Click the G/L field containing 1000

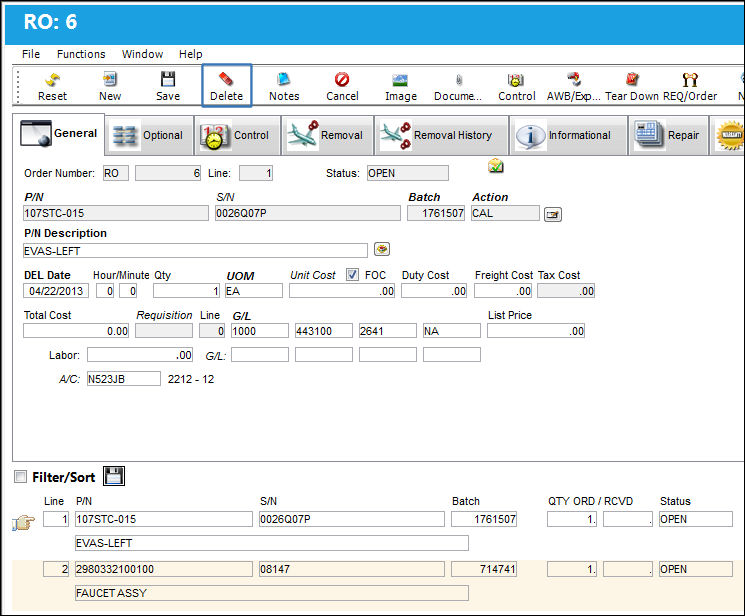[x=260, y=331]
